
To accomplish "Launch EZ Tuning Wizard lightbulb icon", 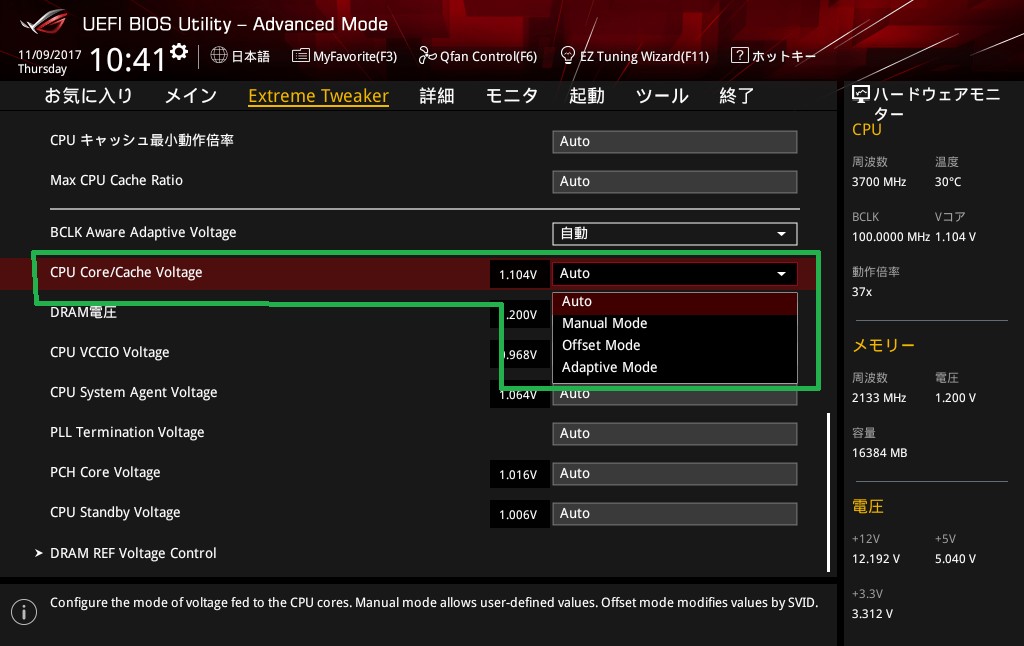I will point(568,56).
